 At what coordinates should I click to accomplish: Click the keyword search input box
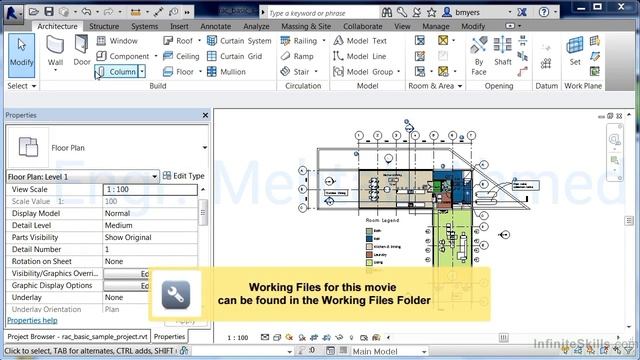(322, 13)
